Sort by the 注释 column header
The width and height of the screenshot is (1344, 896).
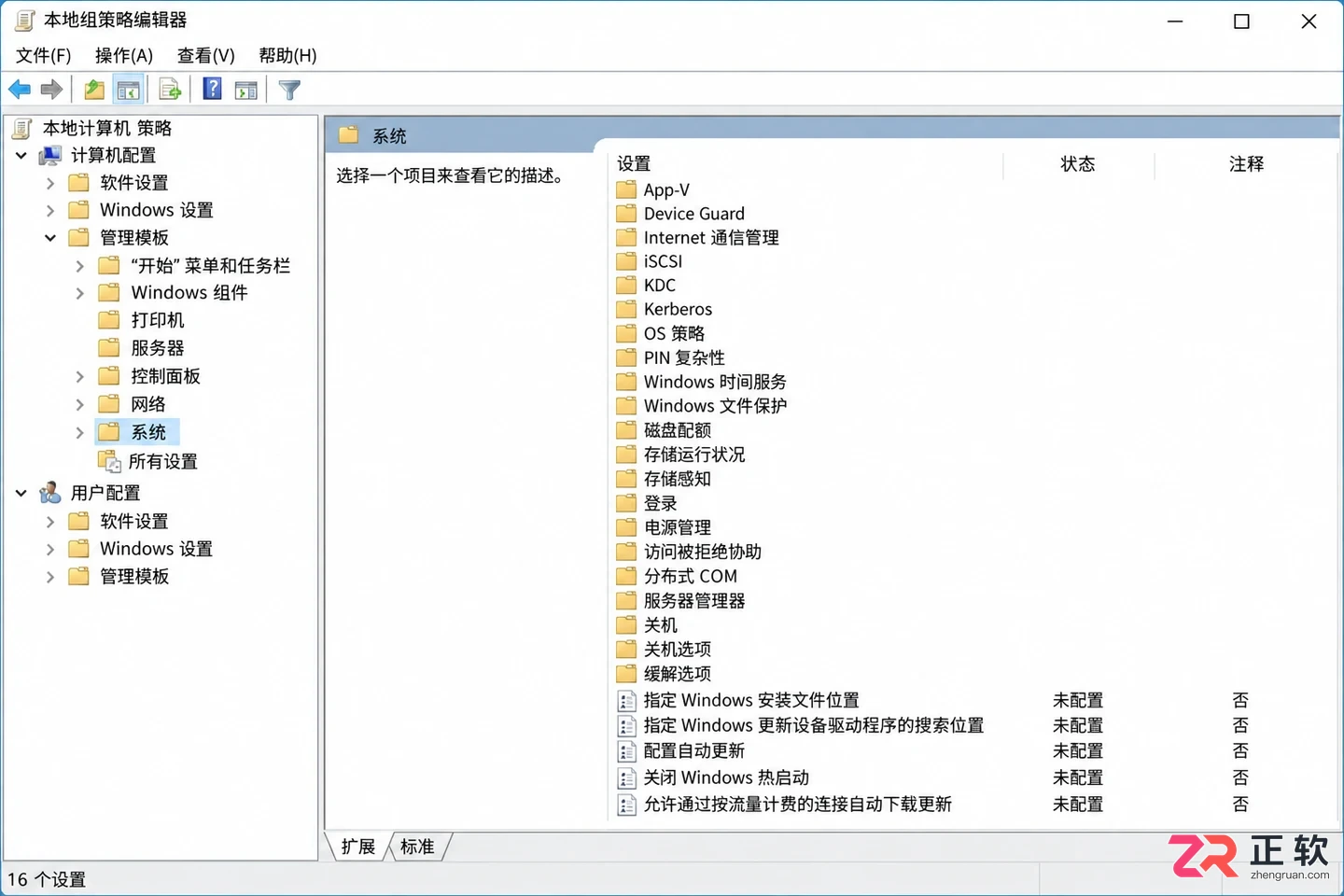[x=1246, y=164]
